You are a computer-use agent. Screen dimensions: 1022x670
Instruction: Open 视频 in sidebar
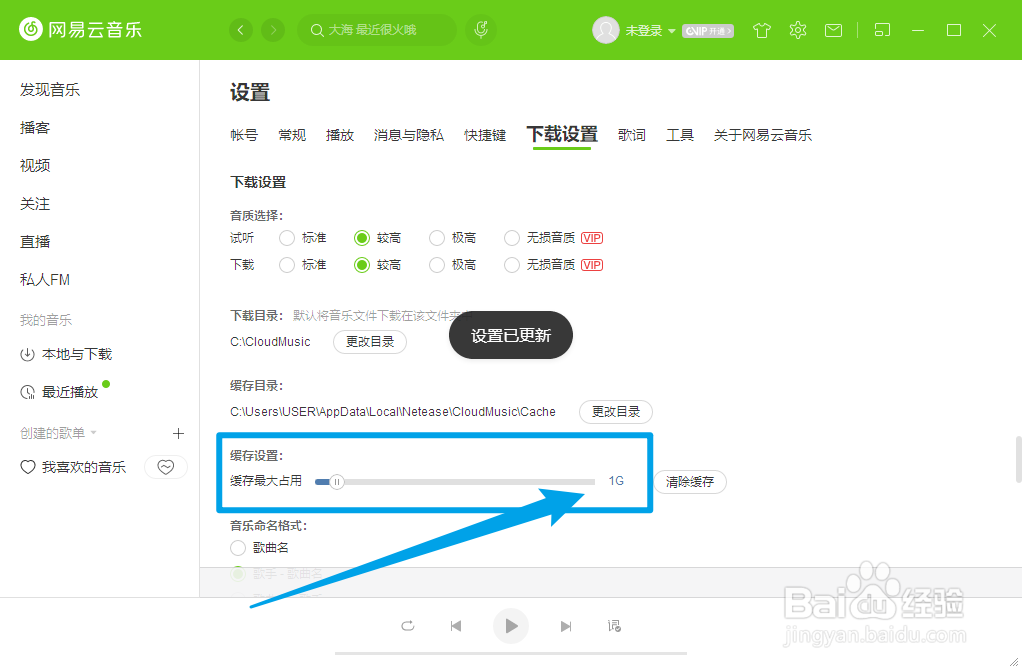[35, 166]
